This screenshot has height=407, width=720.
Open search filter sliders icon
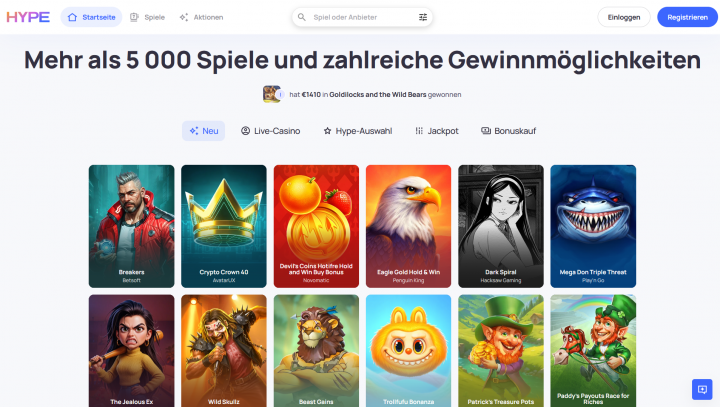(423, 17)
